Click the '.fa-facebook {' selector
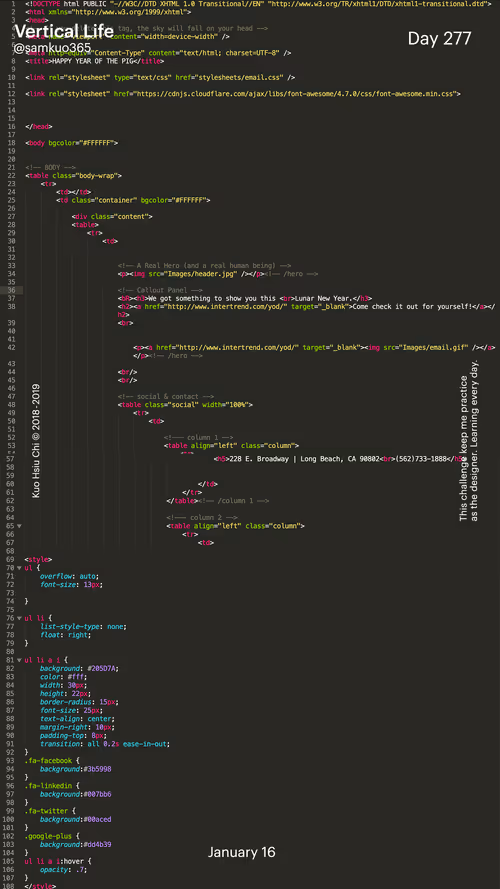Image resolution: width=500 pixels, height=889 pixels. point(52,760)
